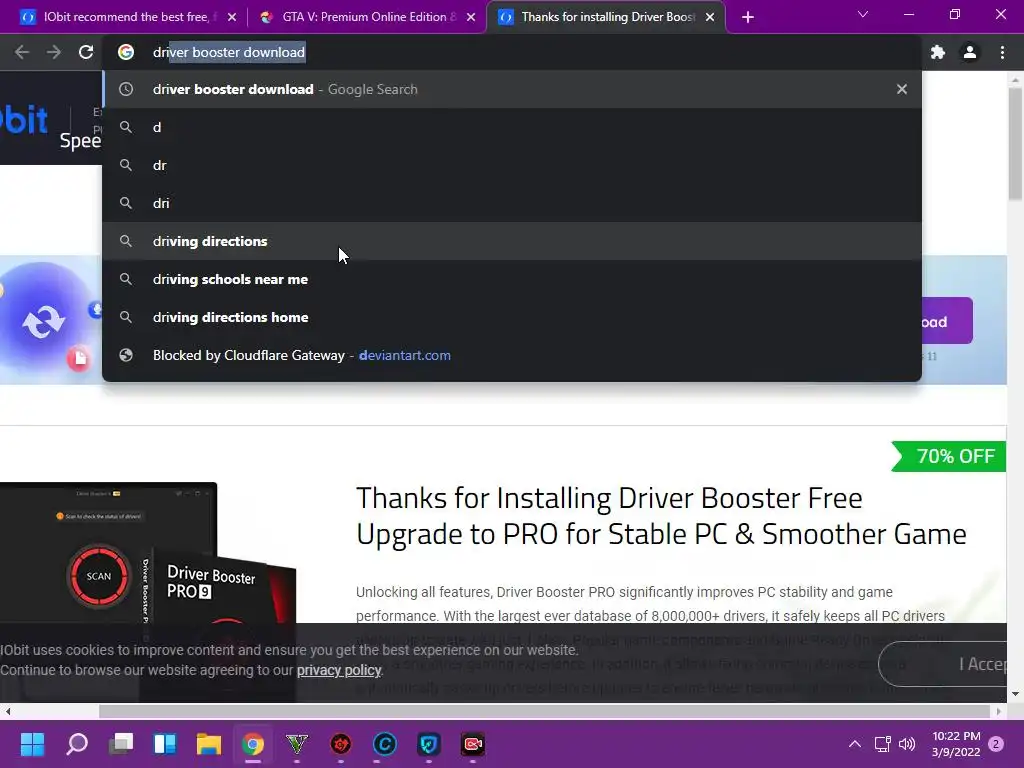Open Windows Start menu
This screenshot has height=768, width=1024.
point(32,744)
